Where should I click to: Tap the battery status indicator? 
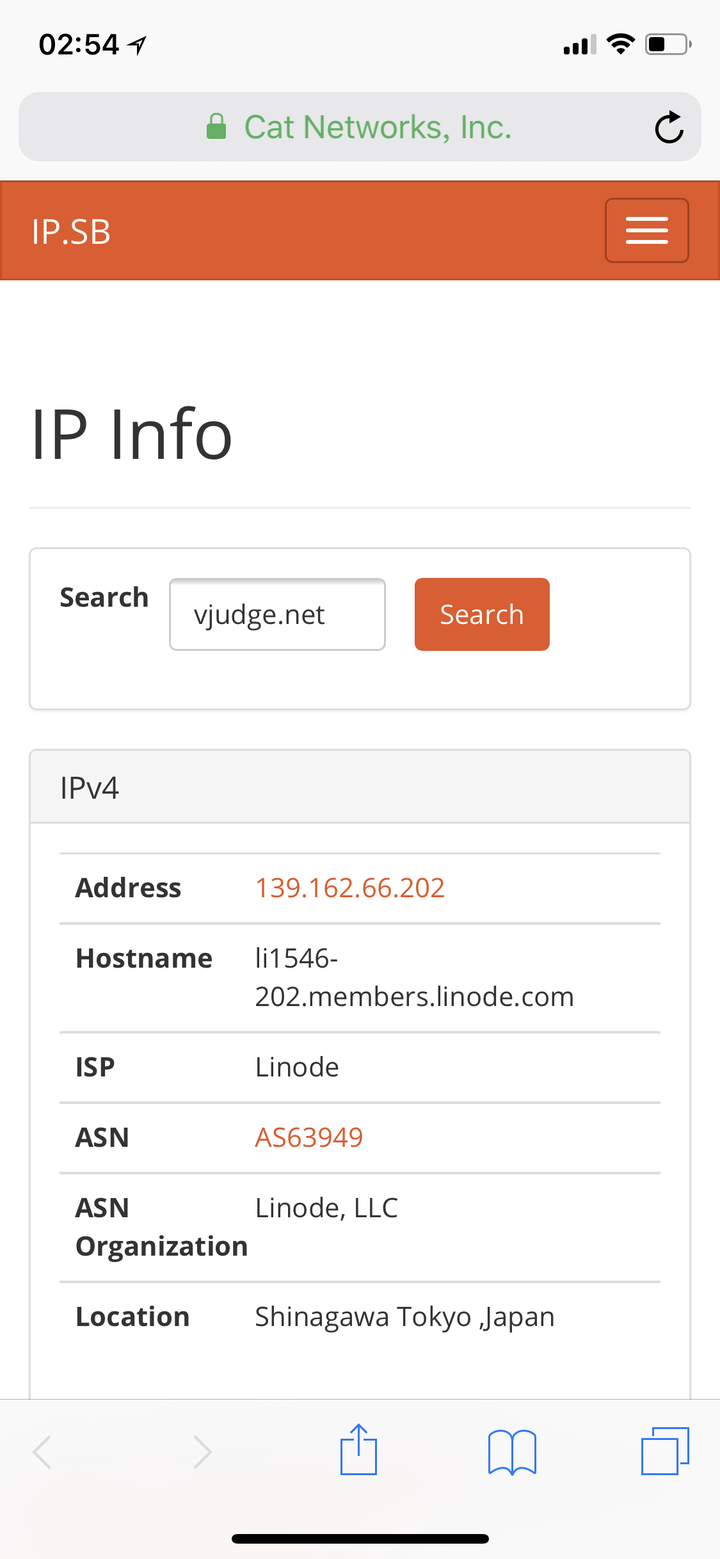pos(667,44)
